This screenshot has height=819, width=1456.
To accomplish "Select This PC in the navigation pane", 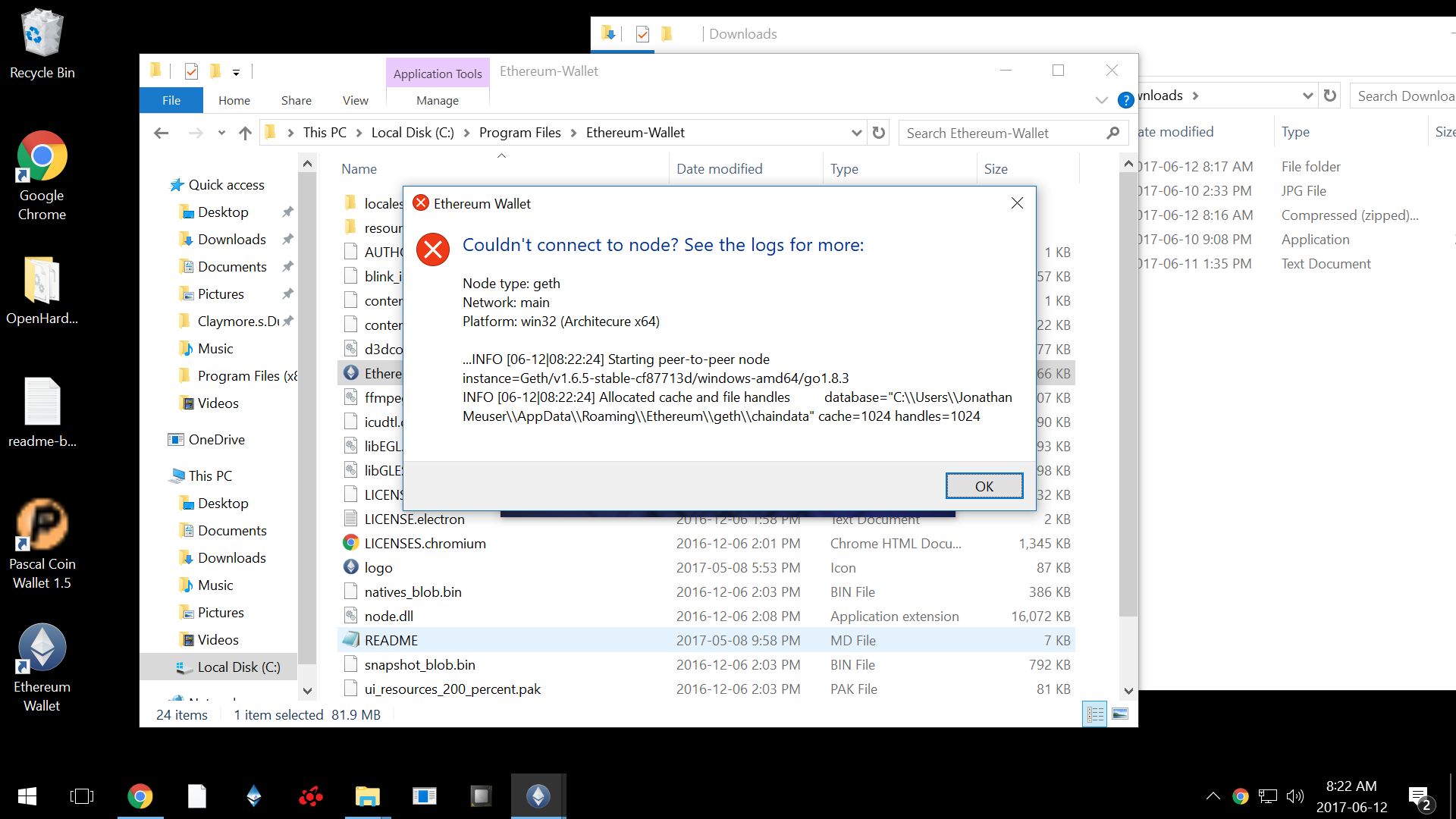I will tap(210, 476).
